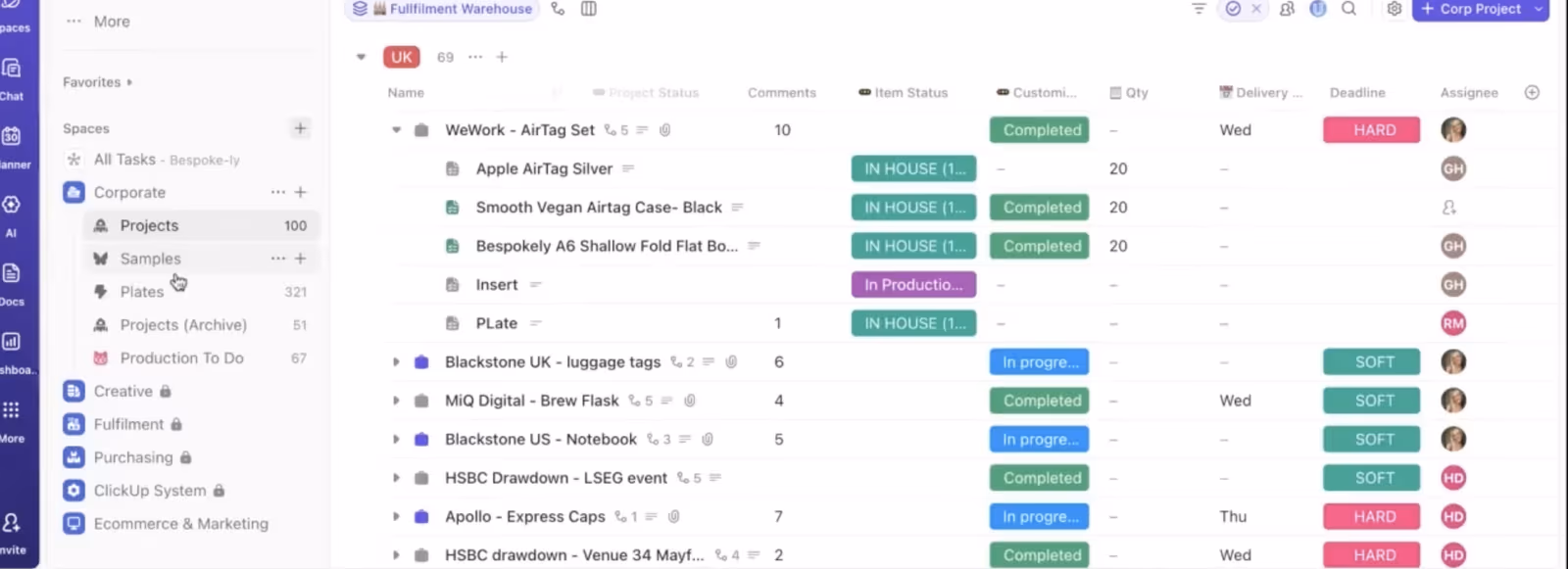Screen dimensions: 1568x569
Task: Sort by the Comments column header
Action: pyautogui.click(x=782, y=93)
